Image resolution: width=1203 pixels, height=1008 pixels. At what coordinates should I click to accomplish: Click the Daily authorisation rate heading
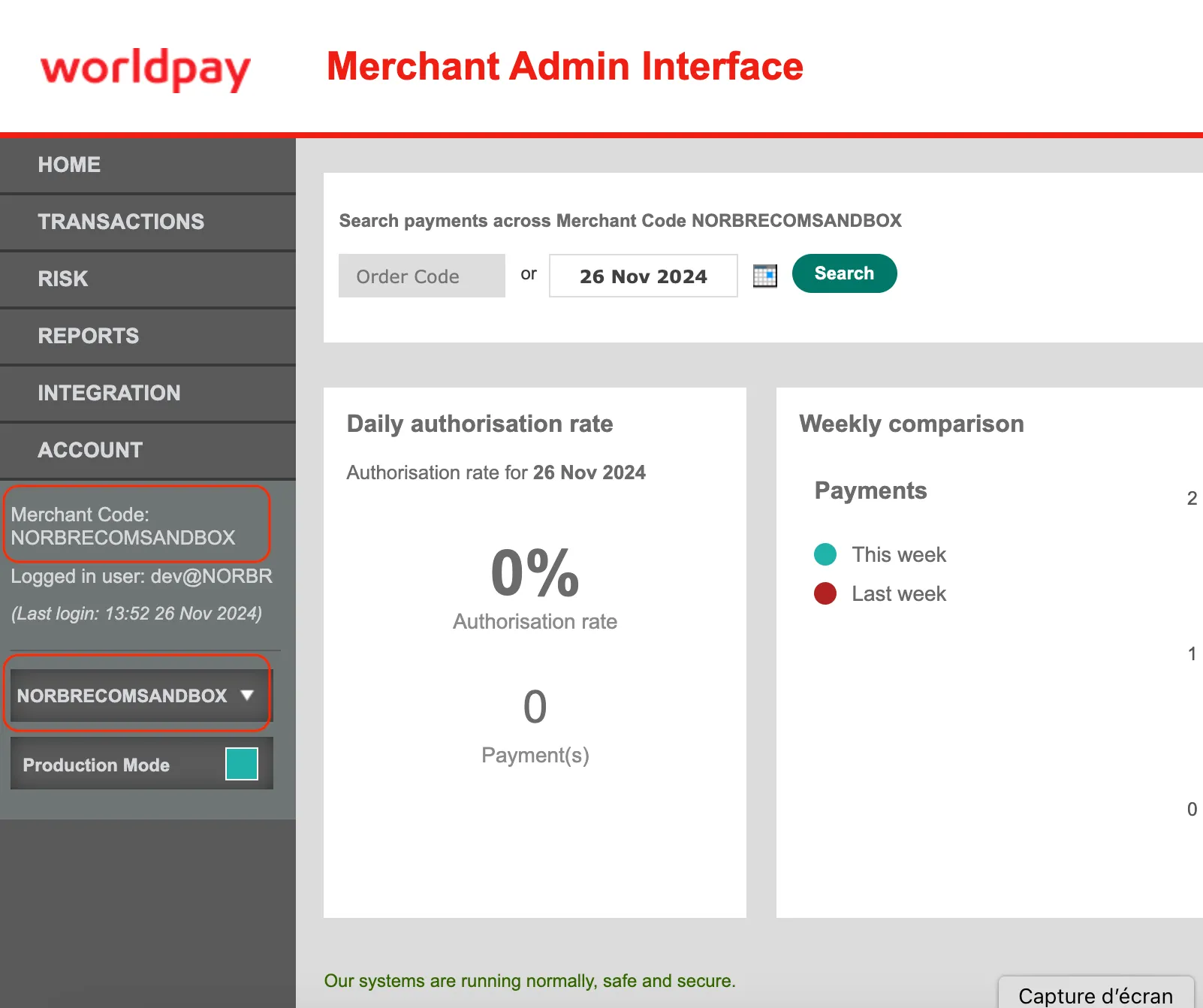(x=480, y=424)
